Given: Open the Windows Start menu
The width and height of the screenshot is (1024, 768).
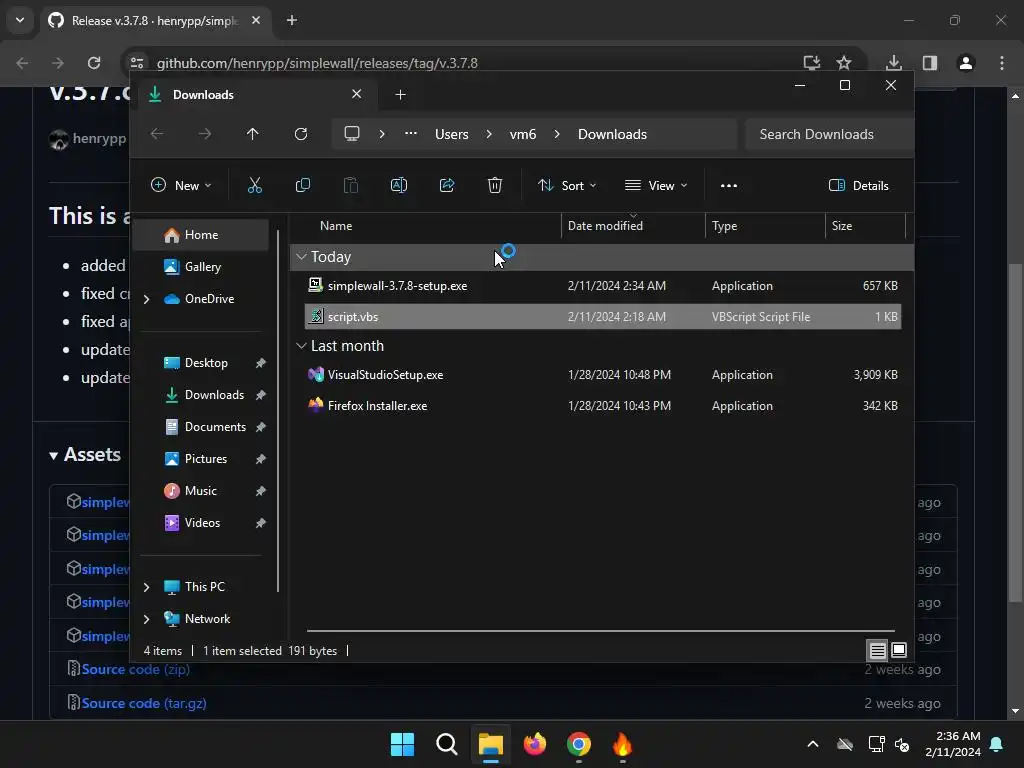Looking at the screenshot, I should [402, 744].
